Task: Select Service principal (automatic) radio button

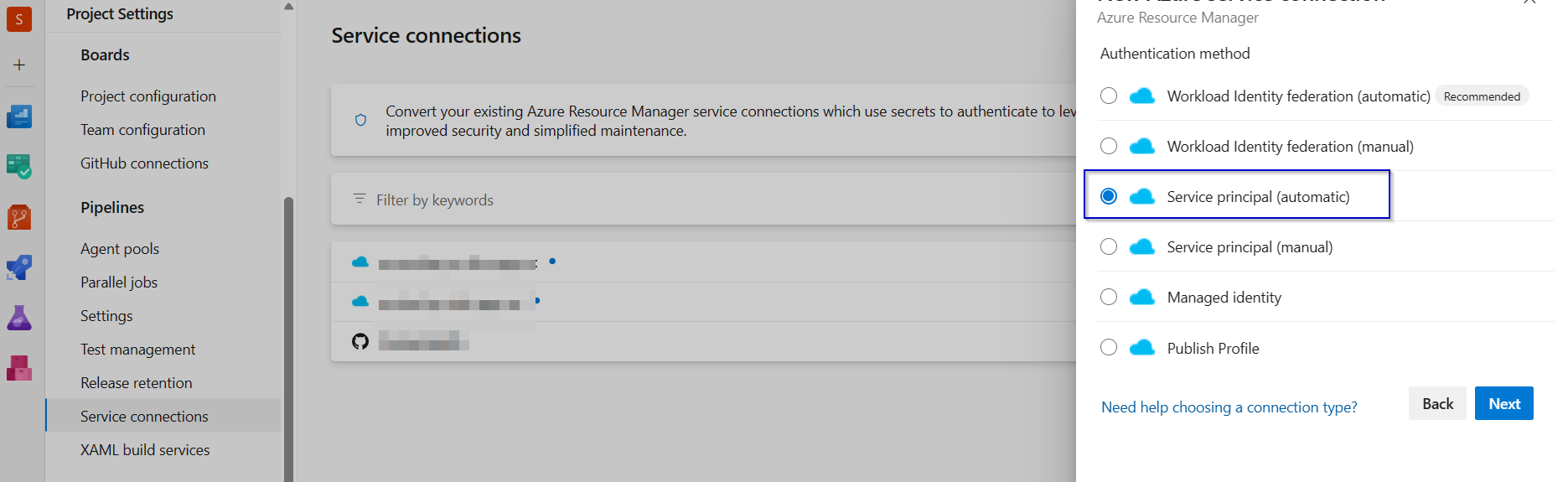Action: pyautogui.click(x=1109, y=196)
